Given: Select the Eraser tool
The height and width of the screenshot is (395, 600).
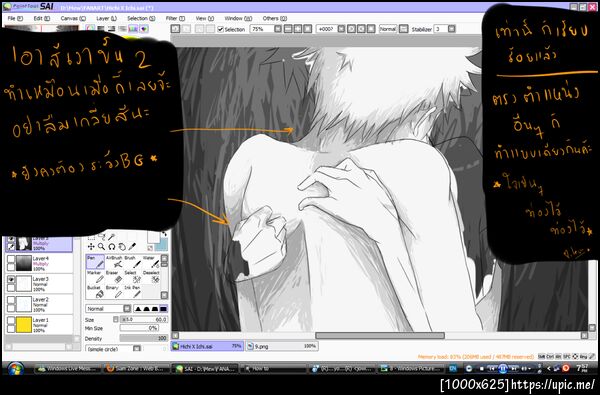Looking at the screenshot, I should (x=114, y=277).
